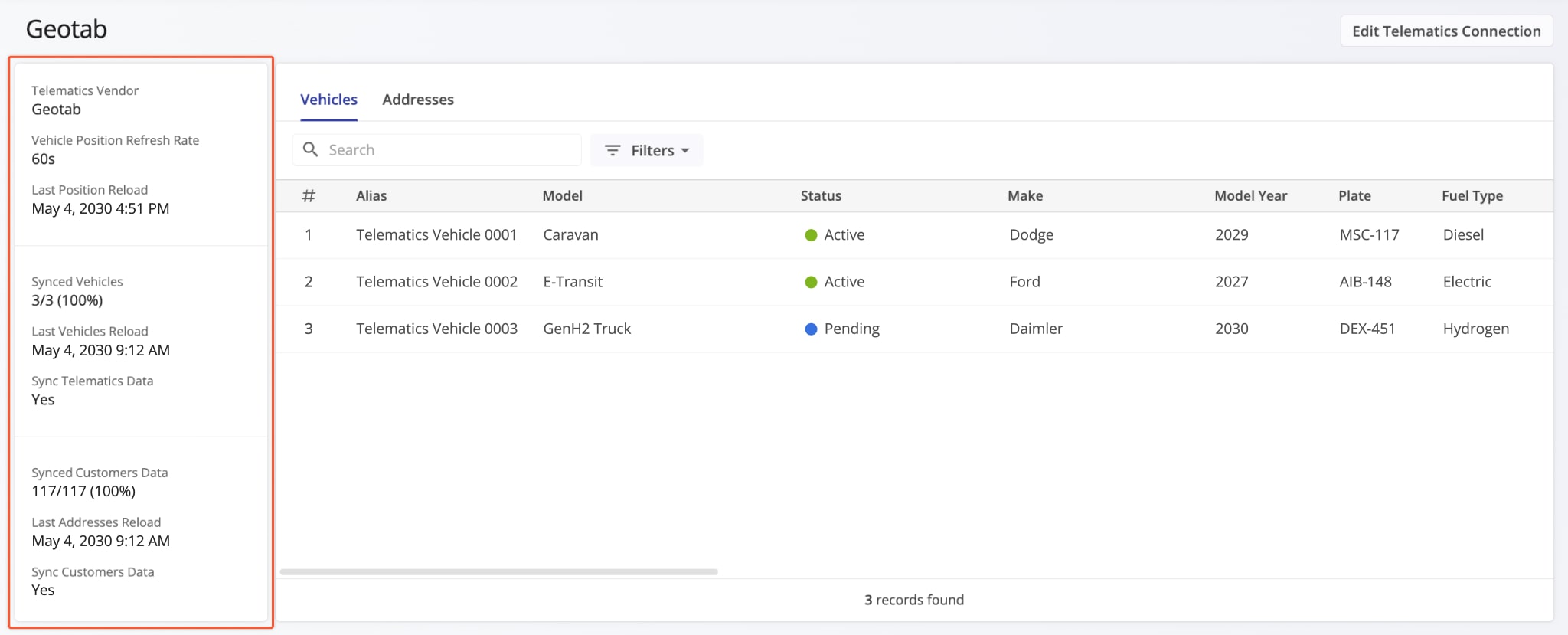
Task: Click Yes under Sync Customers Data
Action: [43, 590]
